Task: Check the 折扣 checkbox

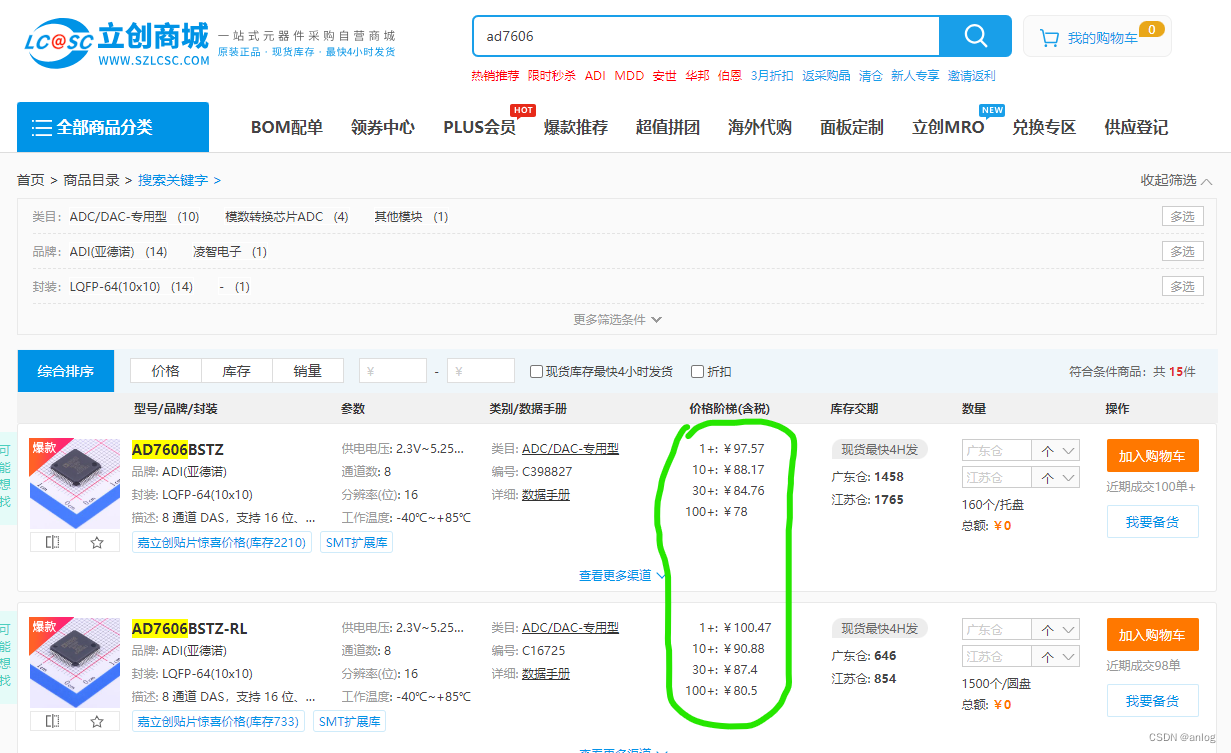Action: pyautogui.click(x=698, y=371)
